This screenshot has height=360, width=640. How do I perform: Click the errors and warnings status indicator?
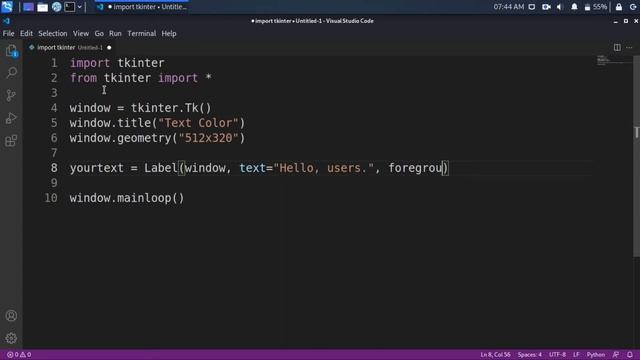pos(19,355)
